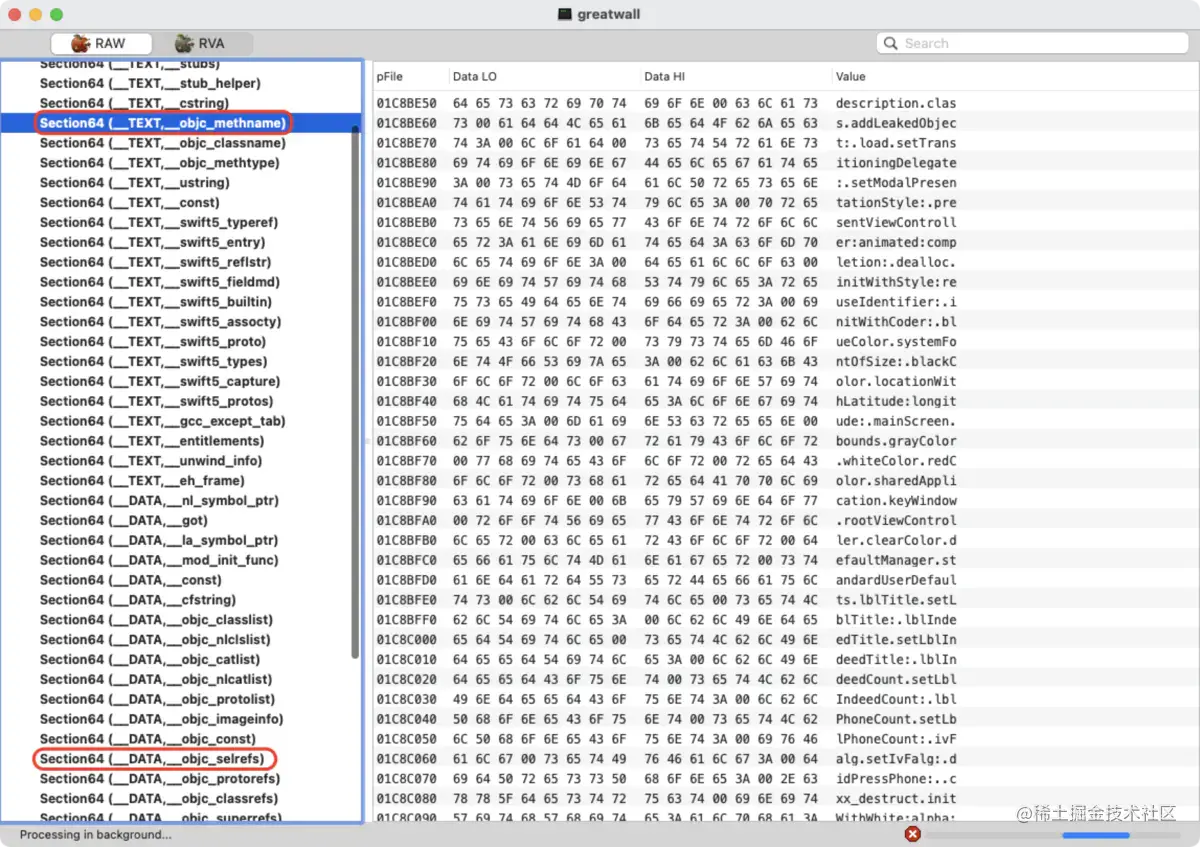Image resolution: width=1200 pixels, height=847 pixels.
Task: Click value 'cation.keyWindow'
Action: tap(896, 501)
